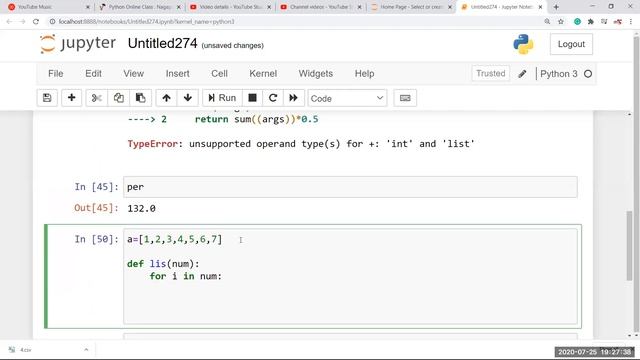Restart the kernel icon
The image size is (640, 360).
tap(273, 98)
